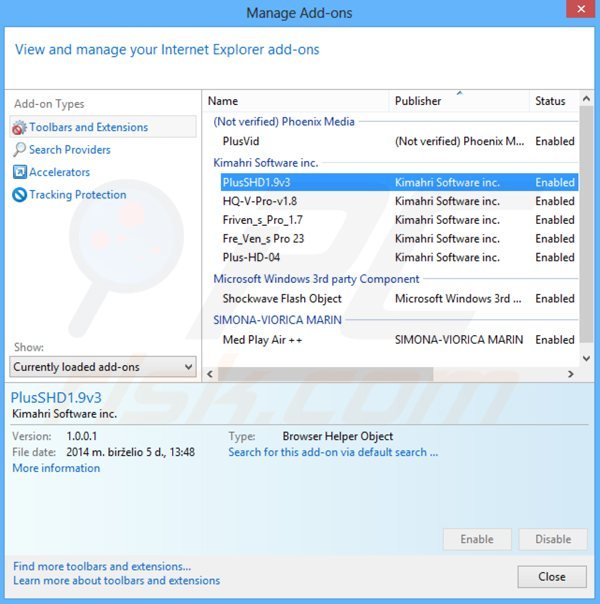The width and height of the screenshot is (600, 604).
Task: Click the horizontal scrollbar right arrow
Action: (571, 374)
